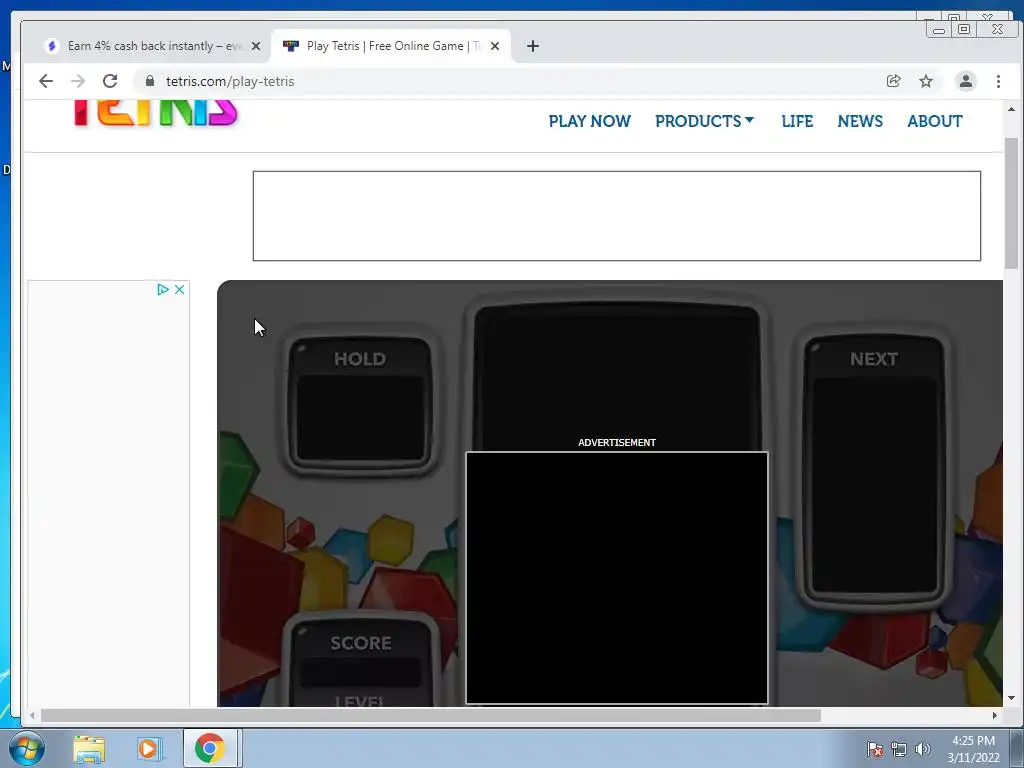Click the SCORE panel
1024x768 pixels.
point(360,660)
